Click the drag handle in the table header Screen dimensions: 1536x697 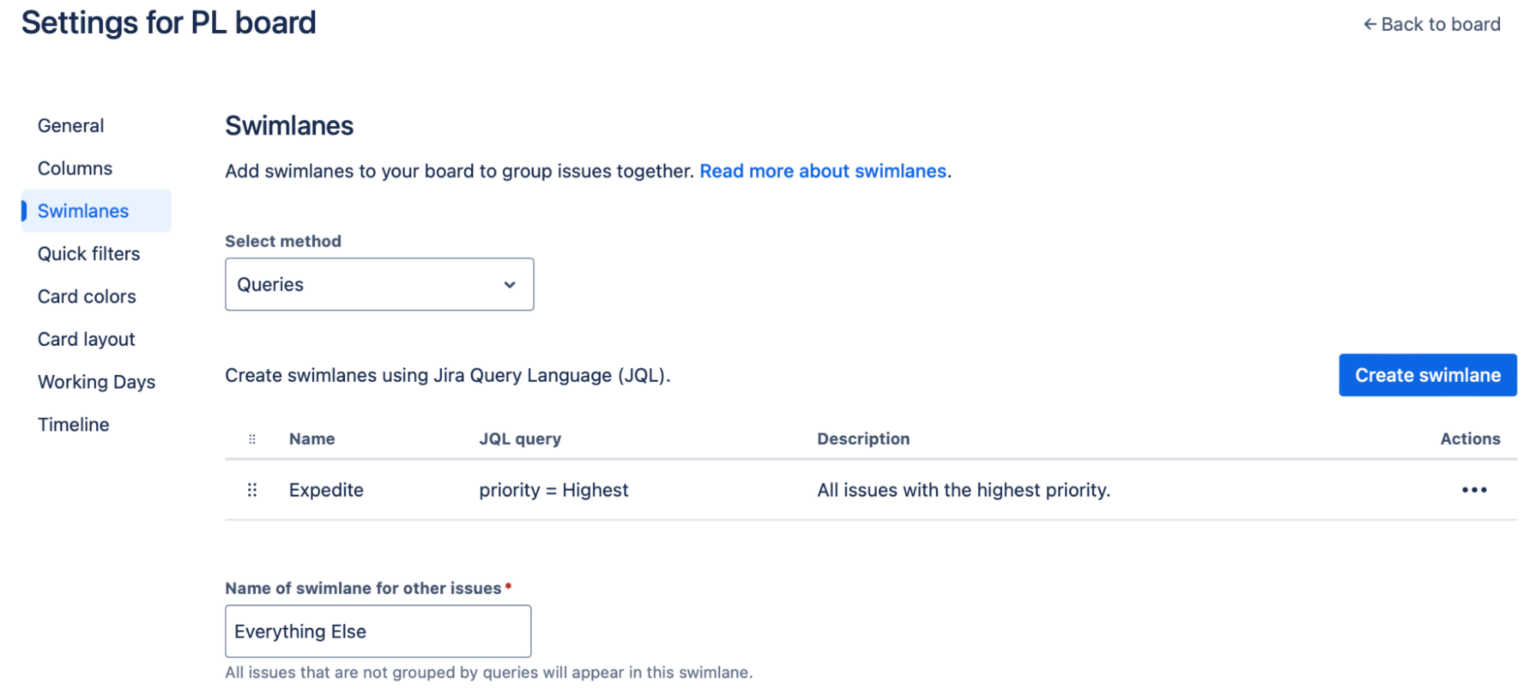point(251,439)
